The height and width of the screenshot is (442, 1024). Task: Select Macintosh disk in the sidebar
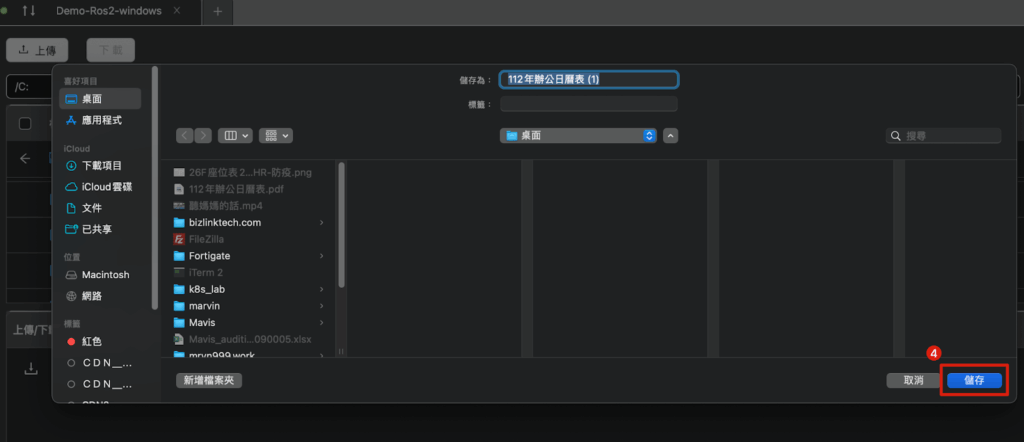[105, 275]
